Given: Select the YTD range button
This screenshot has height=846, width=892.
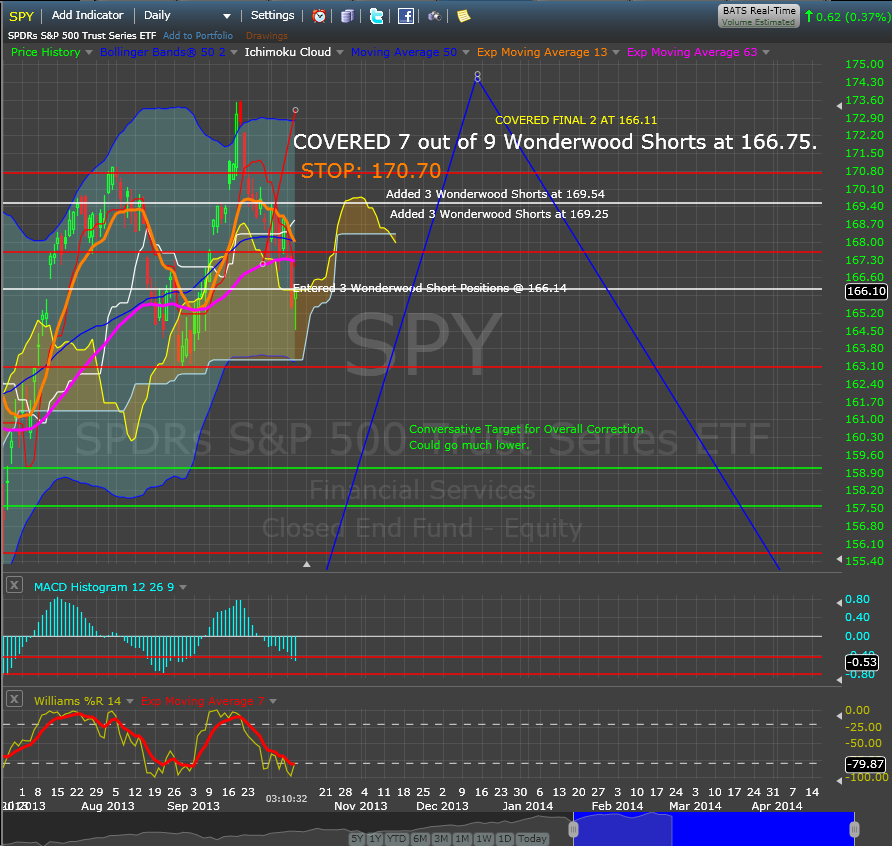Looking at the screenshot, I should click(397, 839).
